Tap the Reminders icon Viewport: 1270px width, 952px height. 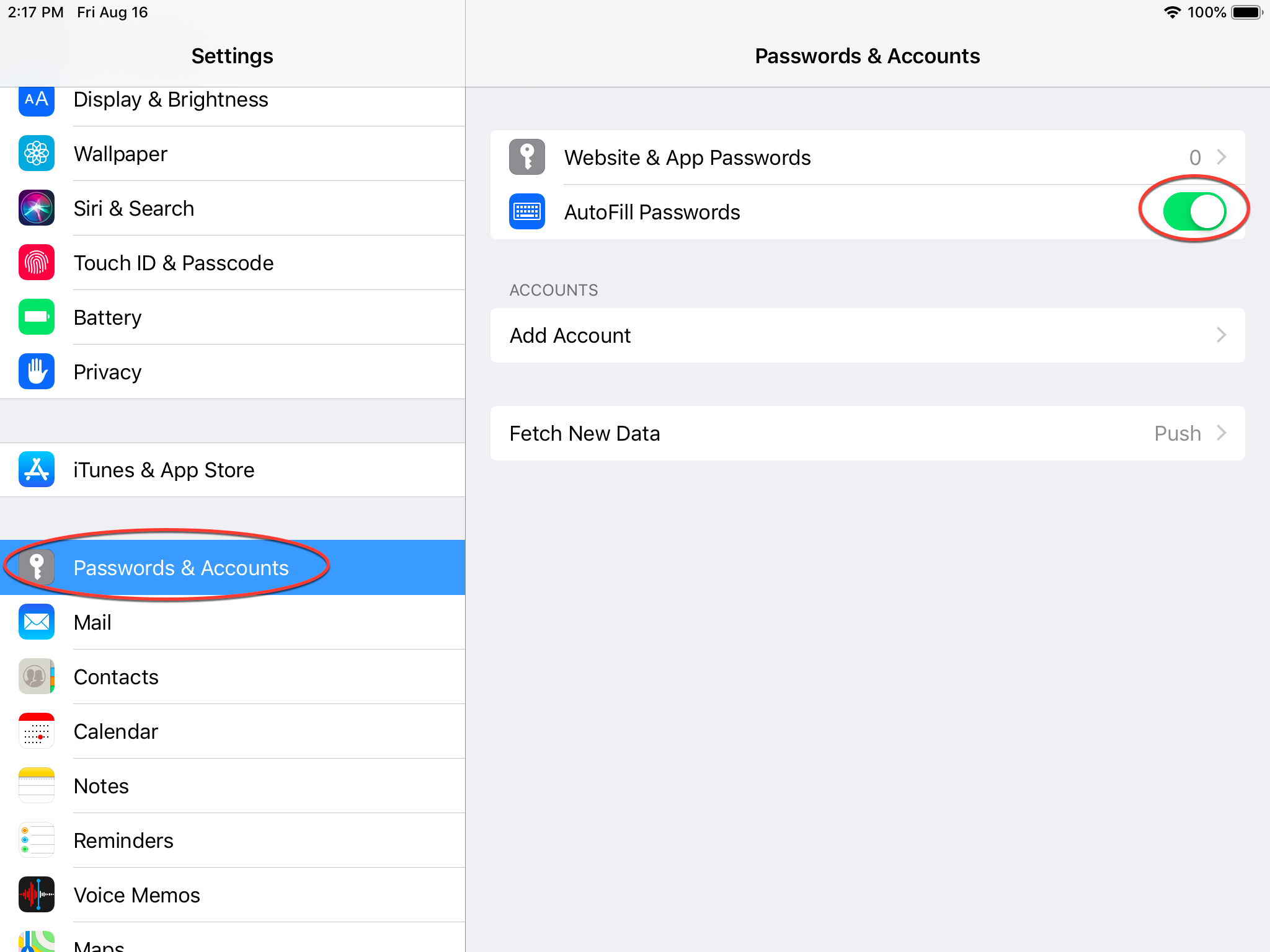tap(37, 840)
